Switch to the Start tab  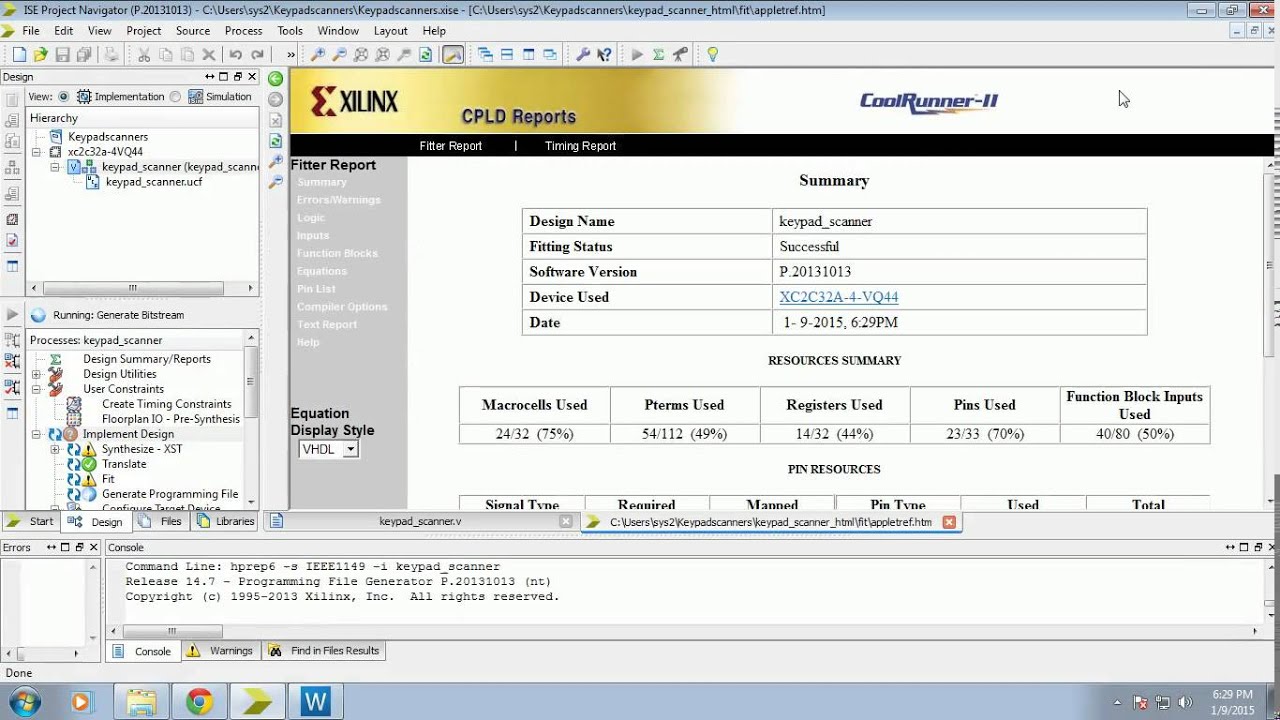[x=31, y=521]
